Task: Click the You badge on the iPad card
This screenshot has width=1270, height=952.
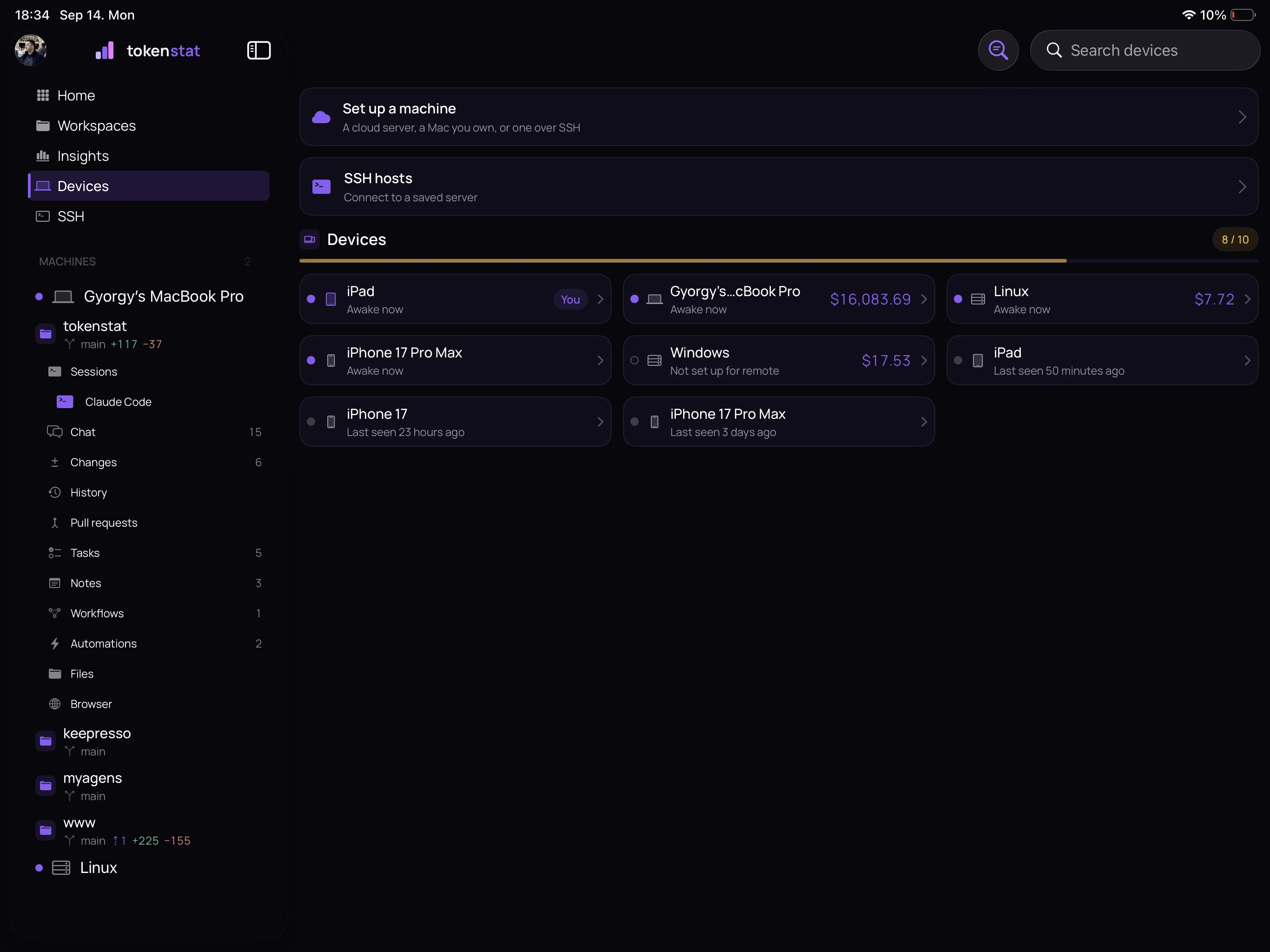Action: pyautogui.click(x=570, y=299)
